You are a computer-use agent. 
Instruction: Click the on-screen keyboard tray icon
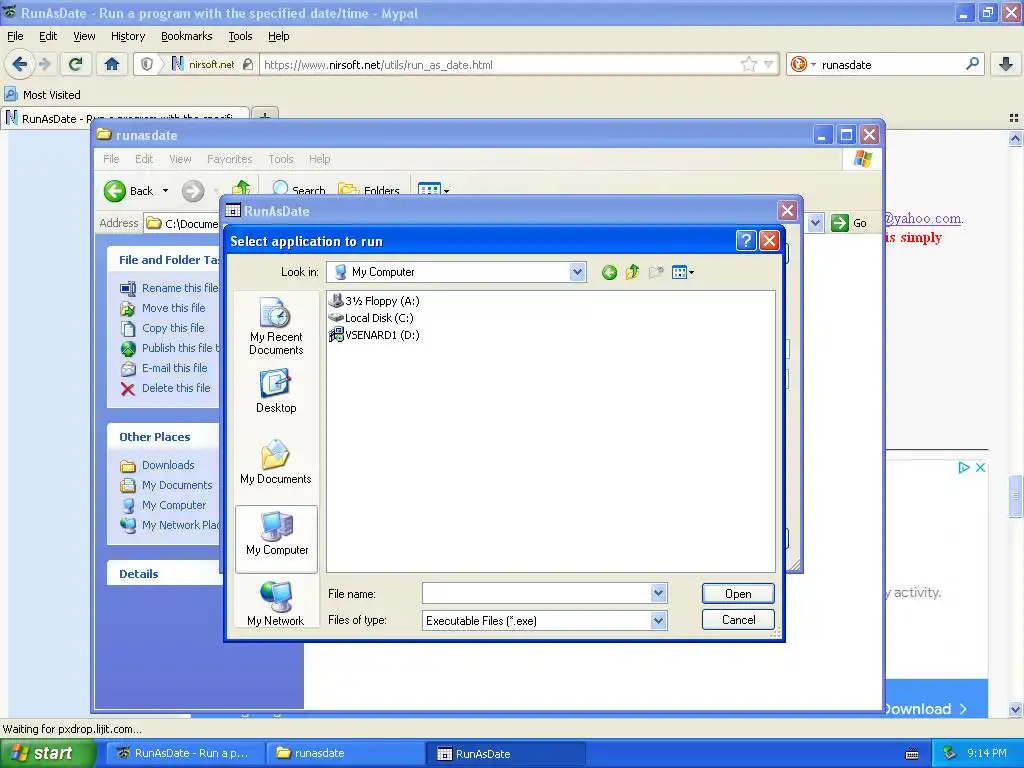coord(912,754)
